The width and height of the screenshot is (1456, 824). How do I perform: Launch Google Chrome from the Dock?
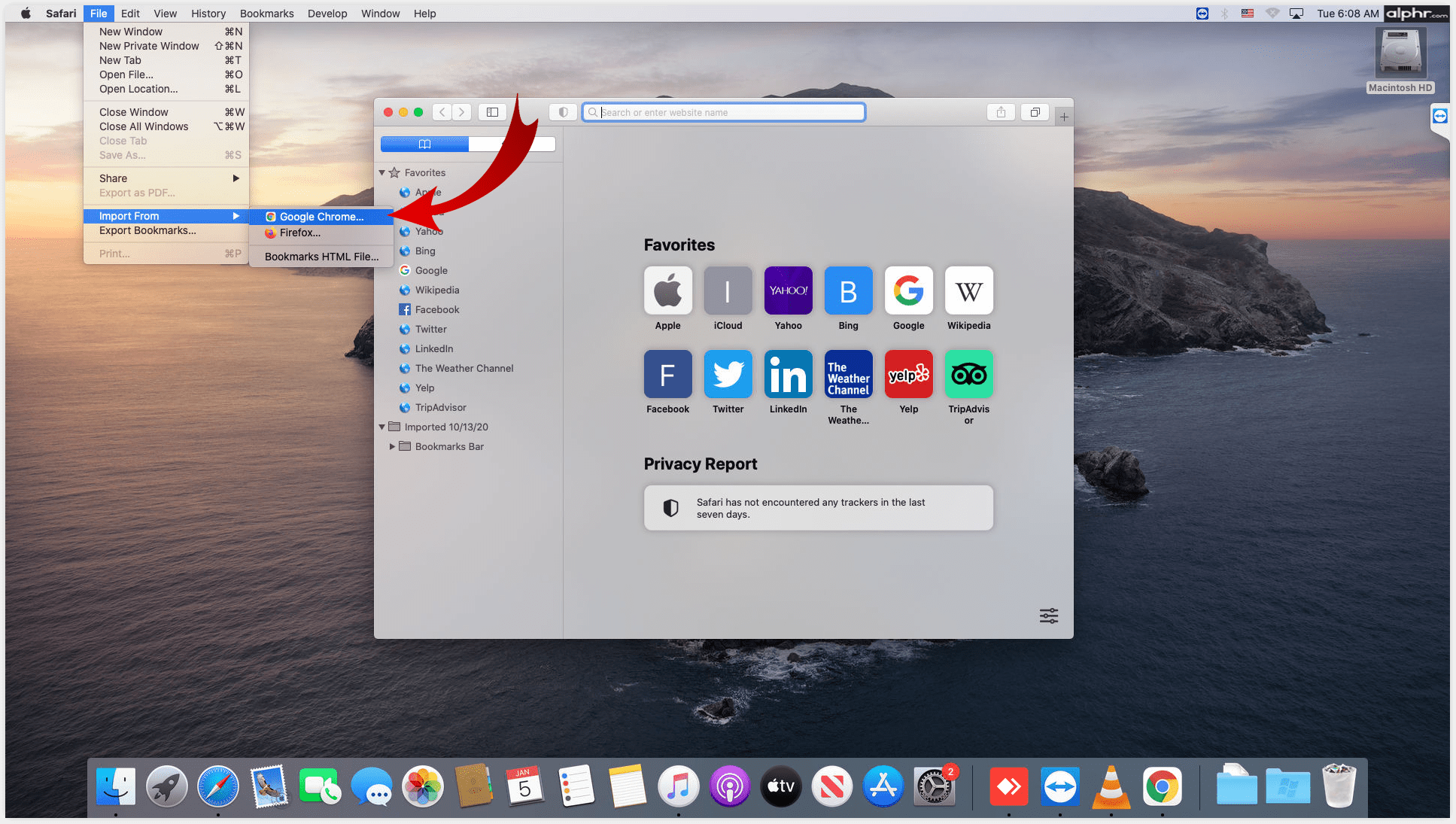coord(1163,786)
